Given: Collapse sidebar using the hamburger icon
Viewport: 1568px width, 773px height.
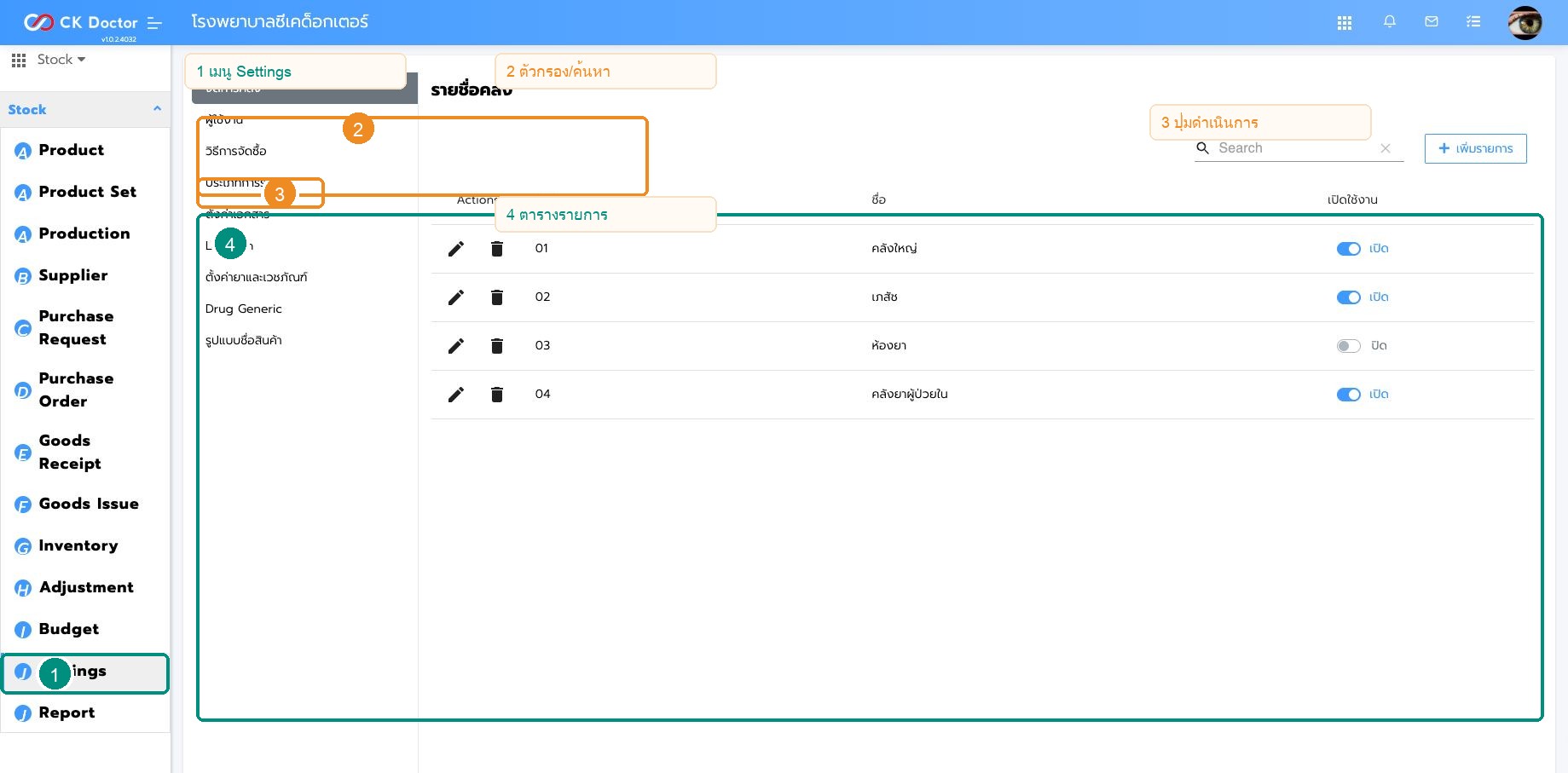Looking at the screenshot, I should pyautogui.click(x=154, y=23).
